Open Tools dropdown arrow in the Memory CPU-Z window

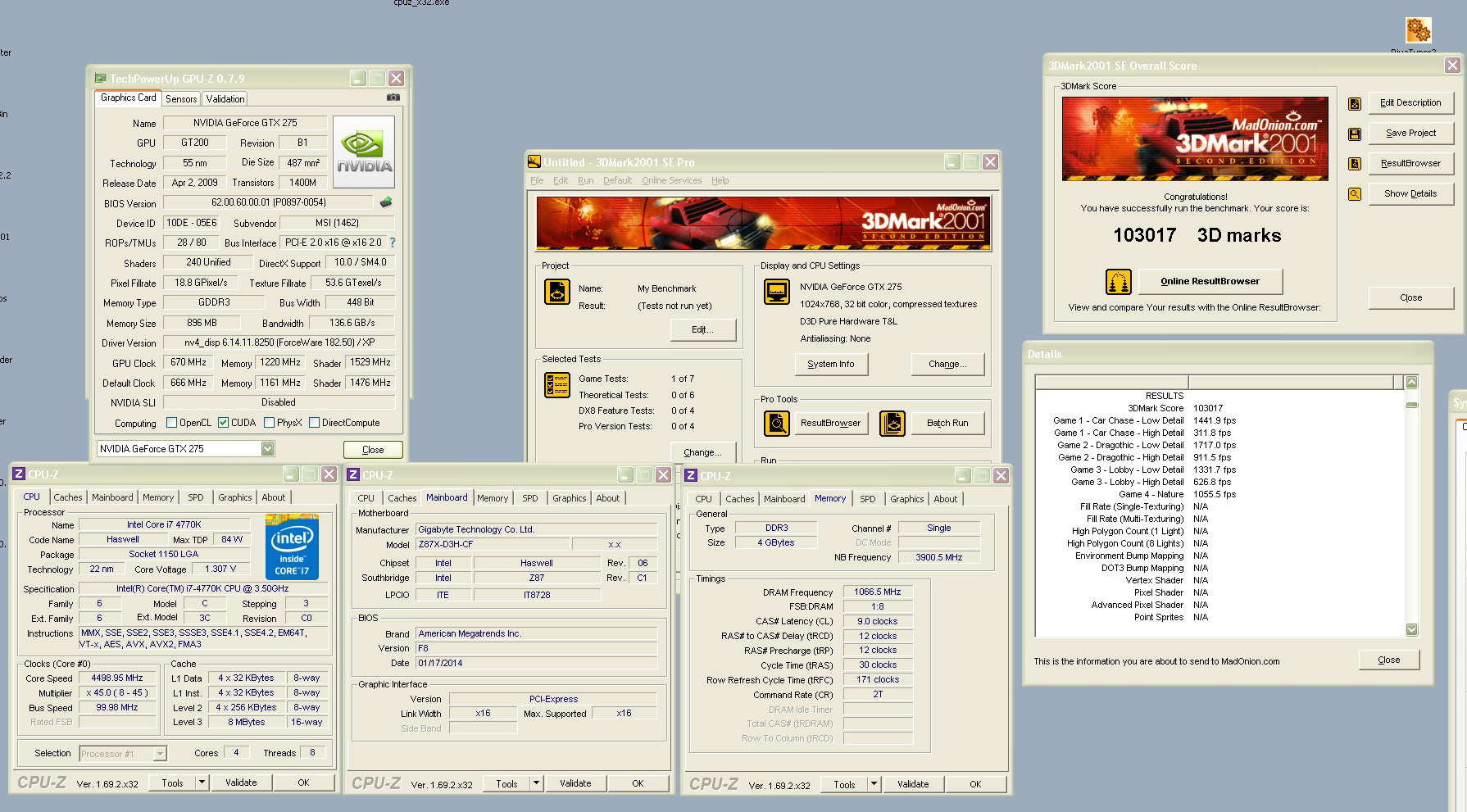874,784
